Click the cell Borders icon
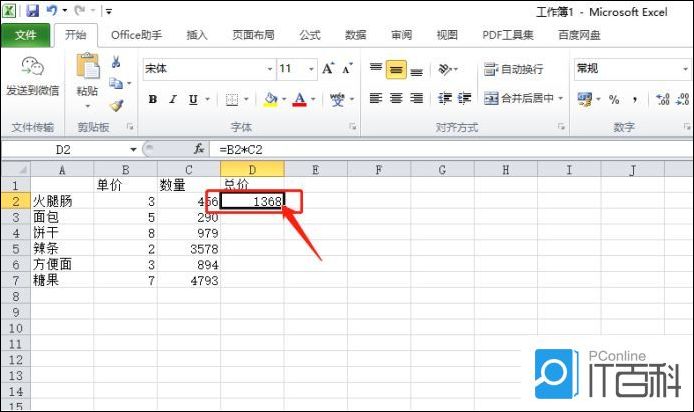The width and height of the screenshot is (694, 412). [x=232, y=100]
